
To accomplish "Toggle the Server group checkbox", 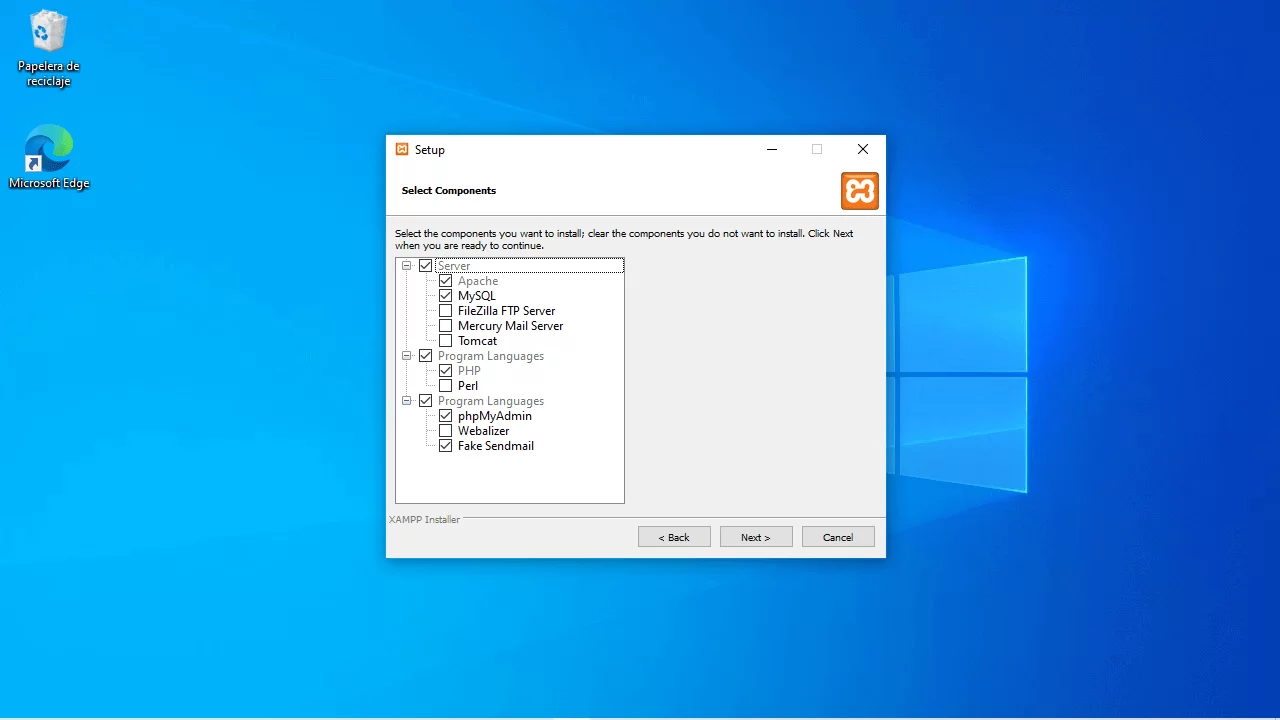I will [x=426, y=266].
